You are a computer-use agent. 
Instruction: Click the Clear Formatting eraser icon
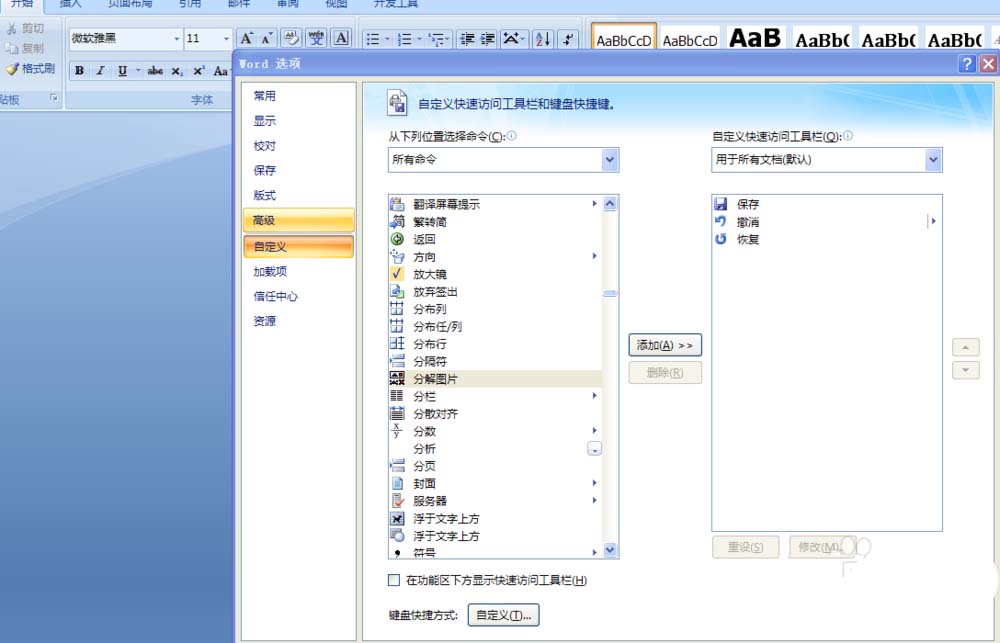click(x=291, y=39)
